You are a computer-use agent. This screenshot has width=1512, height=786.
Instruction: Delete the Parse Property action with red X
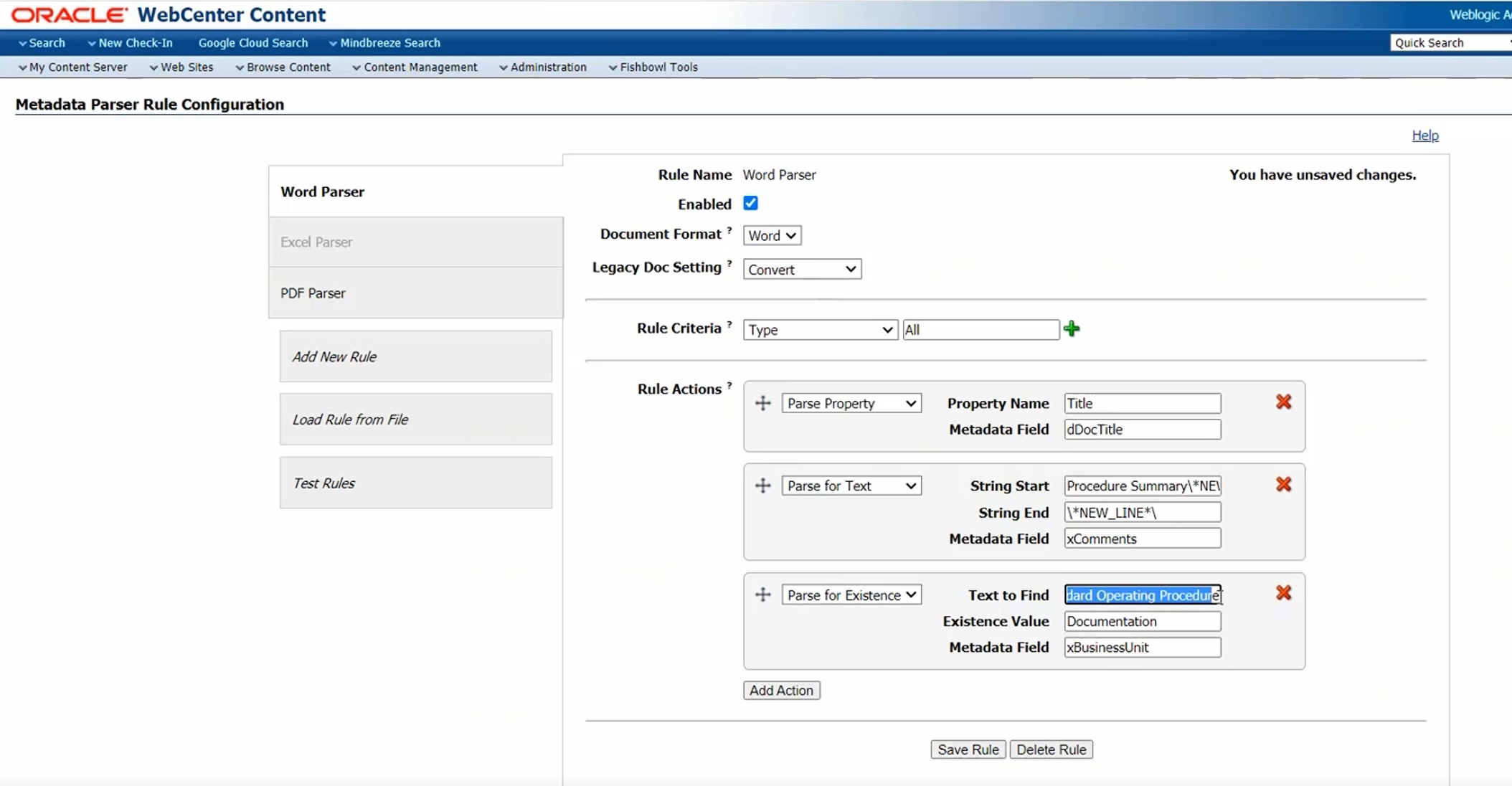(x=1283, y=402)
